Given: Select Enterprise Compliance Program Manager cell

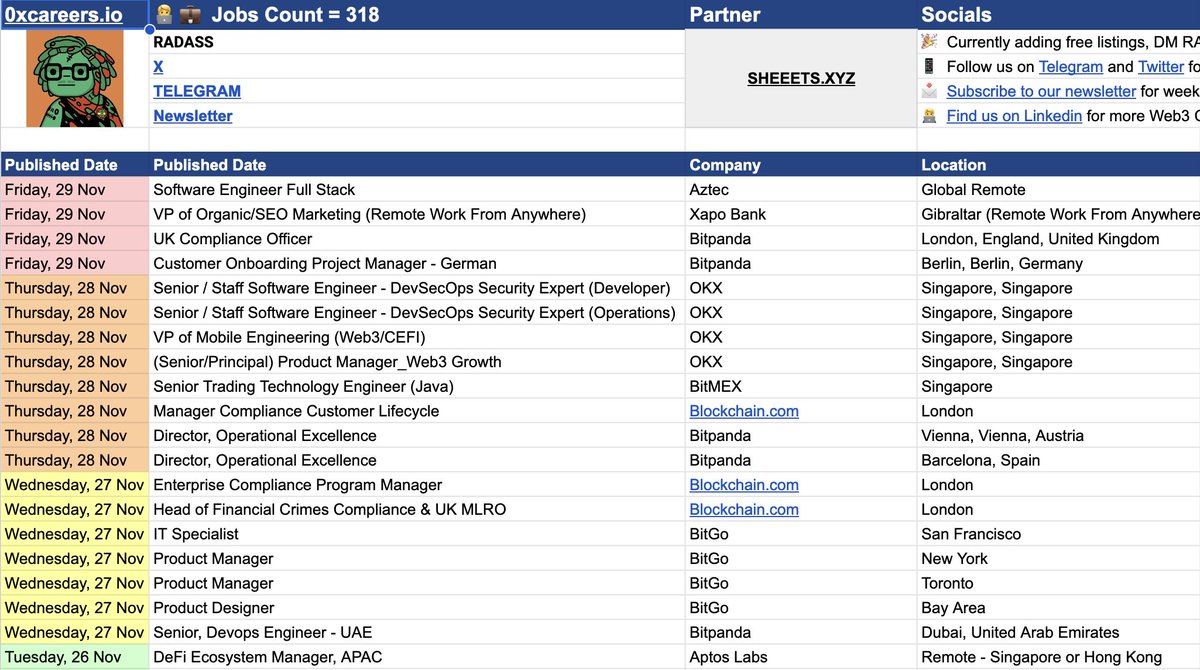Looking at the screenshot, I should tap(417, 485).
